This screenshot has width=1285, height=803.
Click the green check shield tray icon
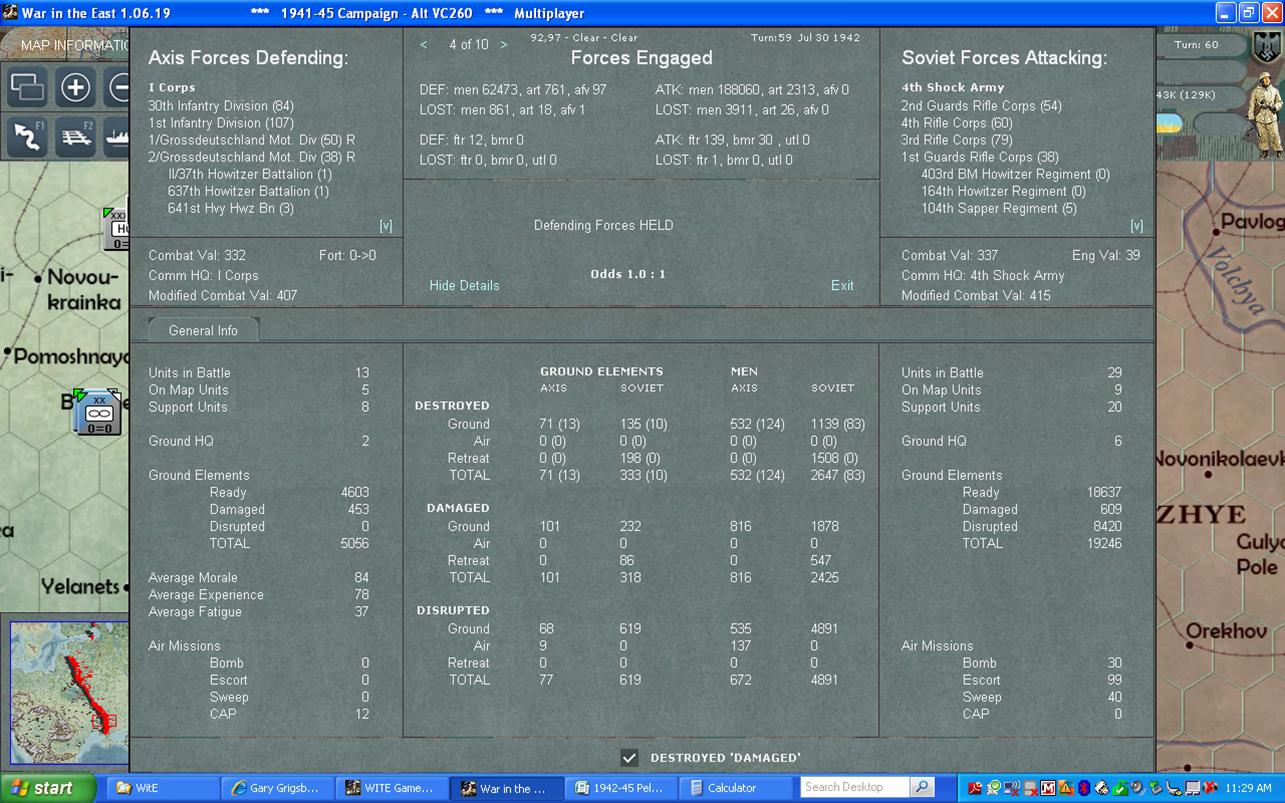1119,788
